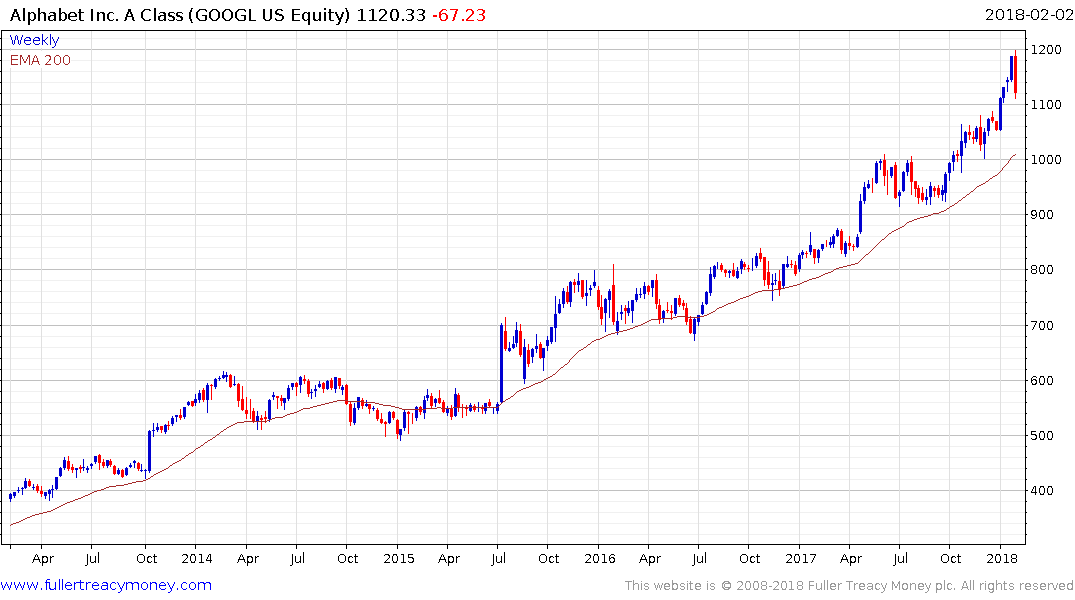Click the 2014 date axis label
Image resolution: width=1075 pixels, height=600 pixels.
[197, 558]
